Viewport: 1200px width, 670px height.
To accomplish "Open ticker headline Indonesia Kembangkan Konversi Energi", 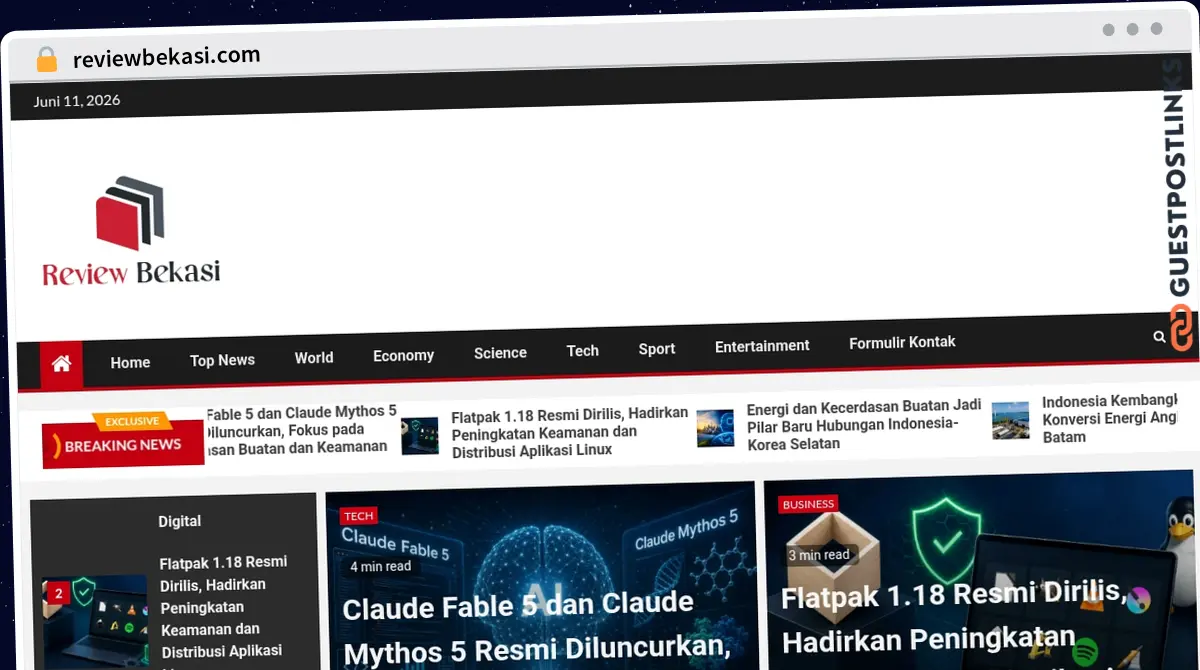I will point(1109,419).
